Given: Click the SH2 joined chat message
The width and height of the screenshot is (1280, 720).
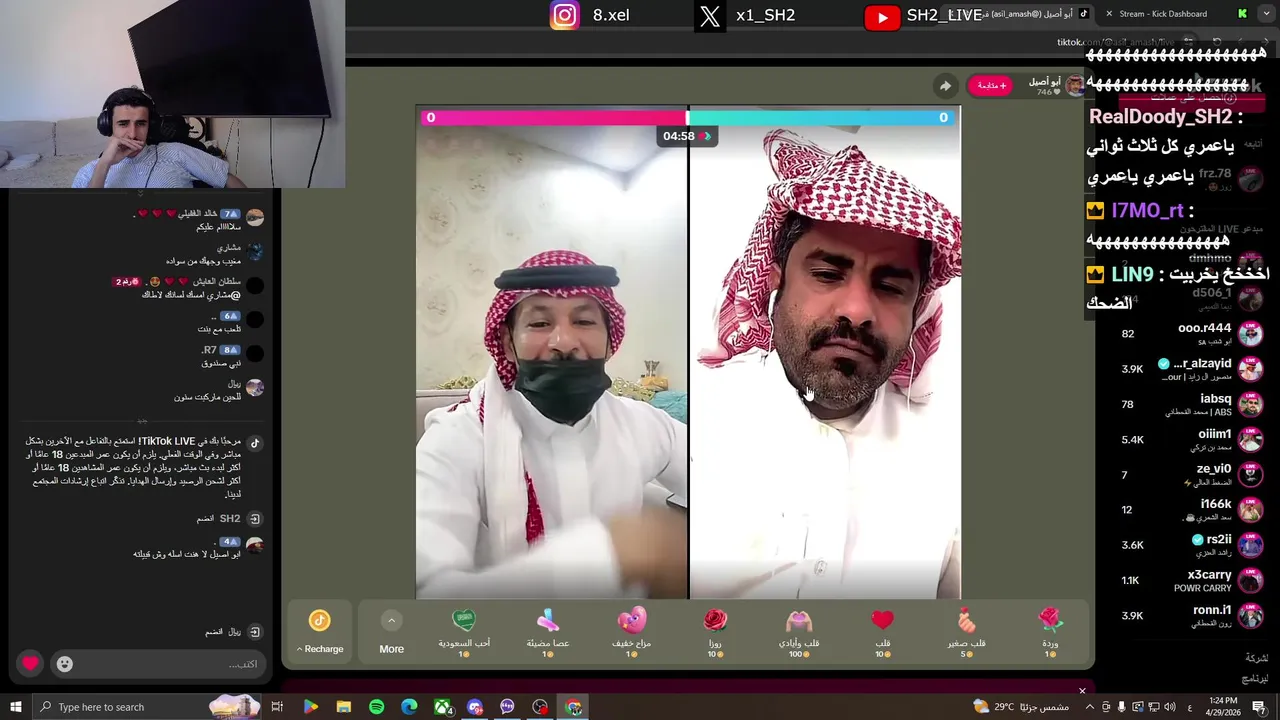Looking at the screenshot, I should tap(228, 519).
